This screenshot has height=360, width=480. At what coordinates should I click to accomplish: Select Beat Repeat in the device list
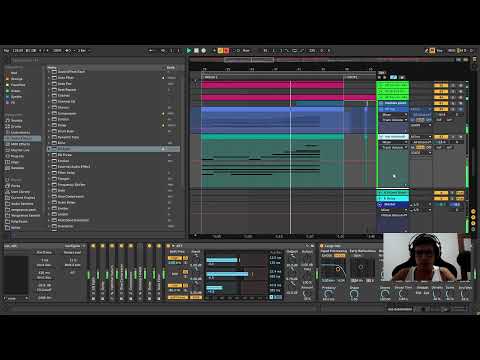[67, 90]
